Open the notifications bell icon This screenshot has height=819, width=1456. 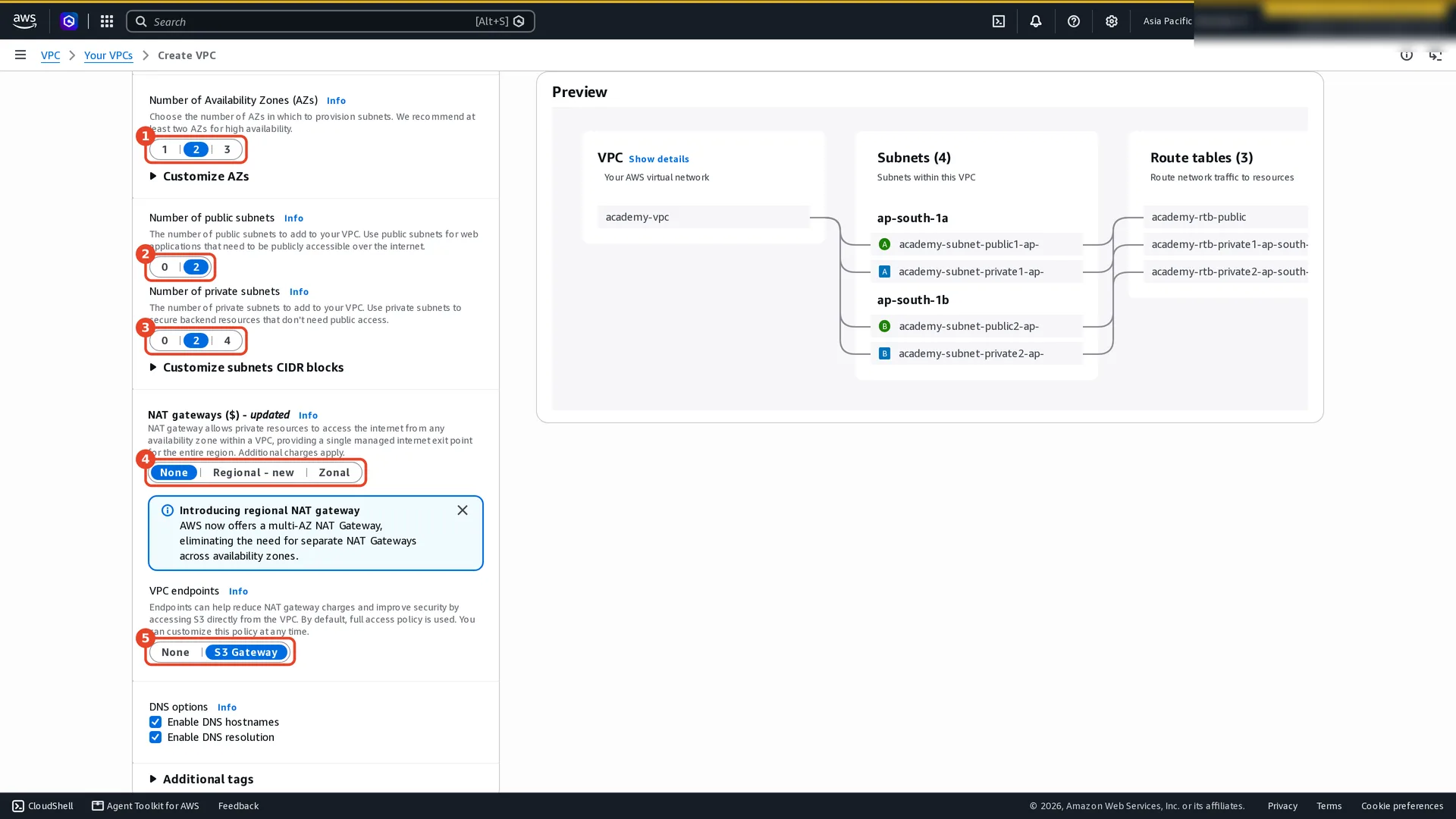click(1036, 21)
